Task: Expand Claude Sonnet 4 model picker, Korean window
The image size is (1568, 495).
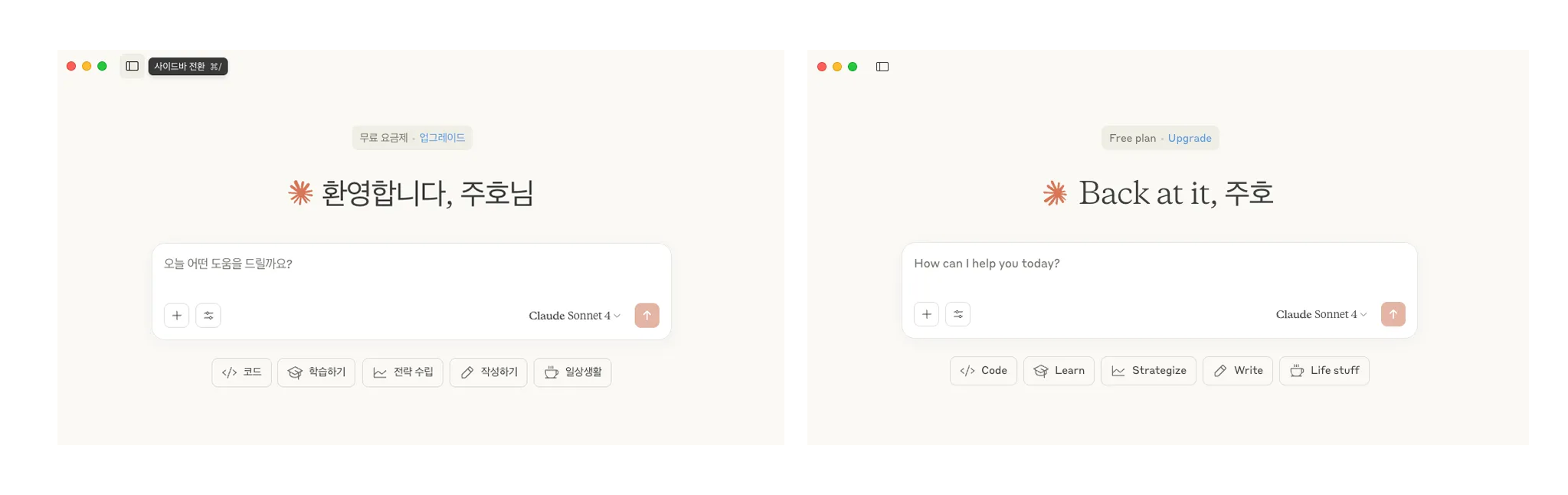Action: pos(574,316)
